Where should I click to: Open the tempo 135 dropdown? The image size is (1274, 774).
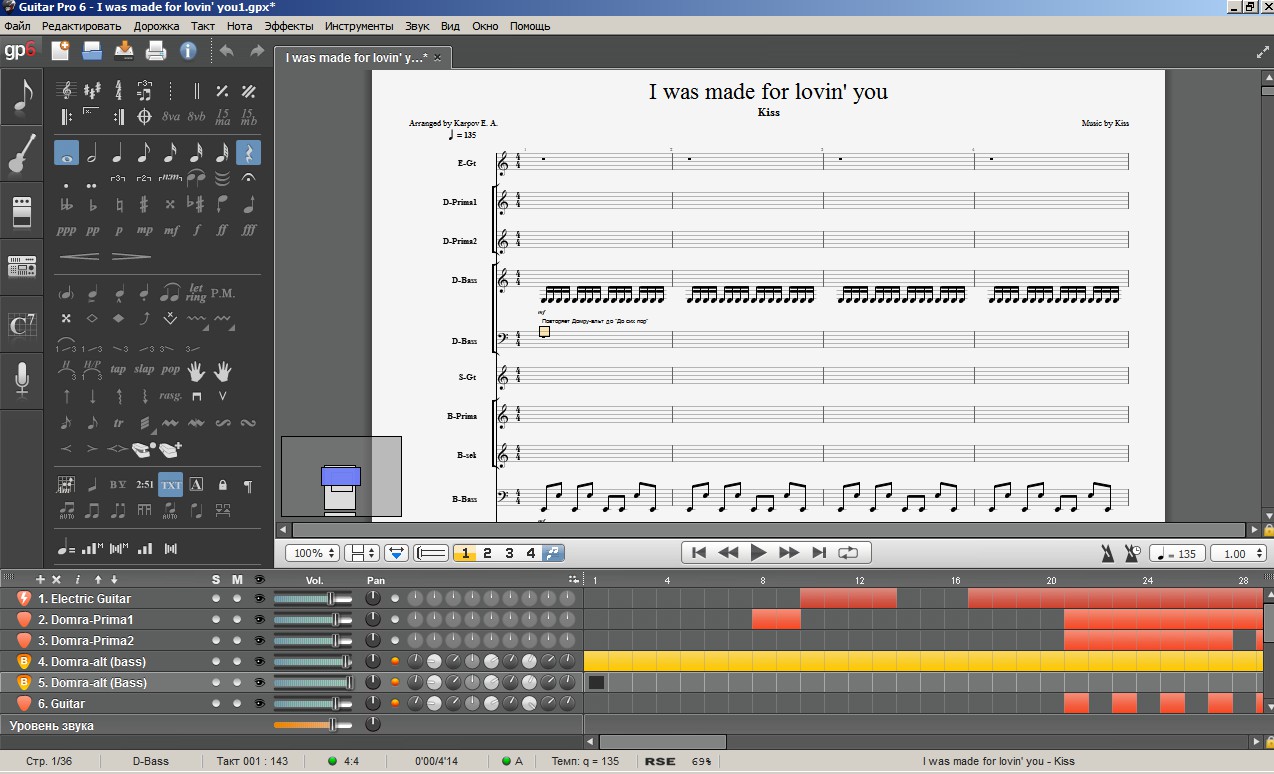click(1177, 553)
